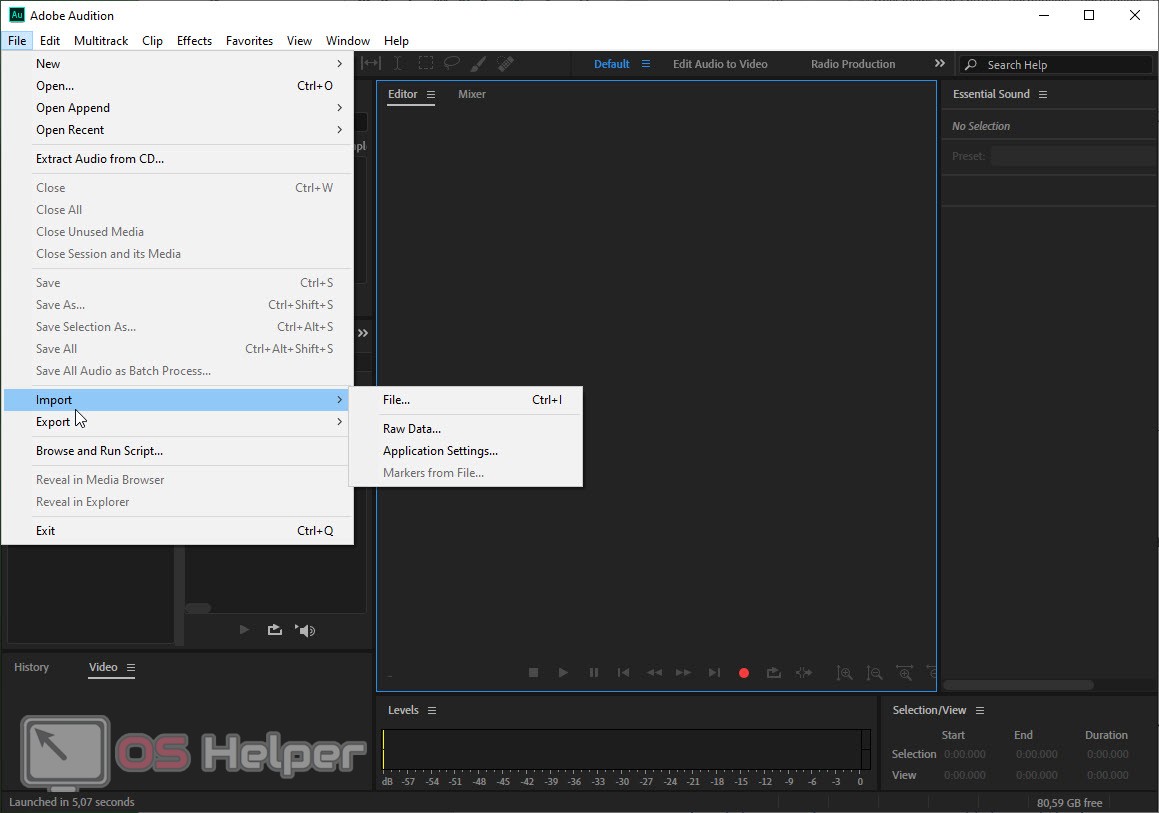Toggle Auto-Play speaker in Media Browser preview
Screen dimensions: 1159x813
click(306, 630)
